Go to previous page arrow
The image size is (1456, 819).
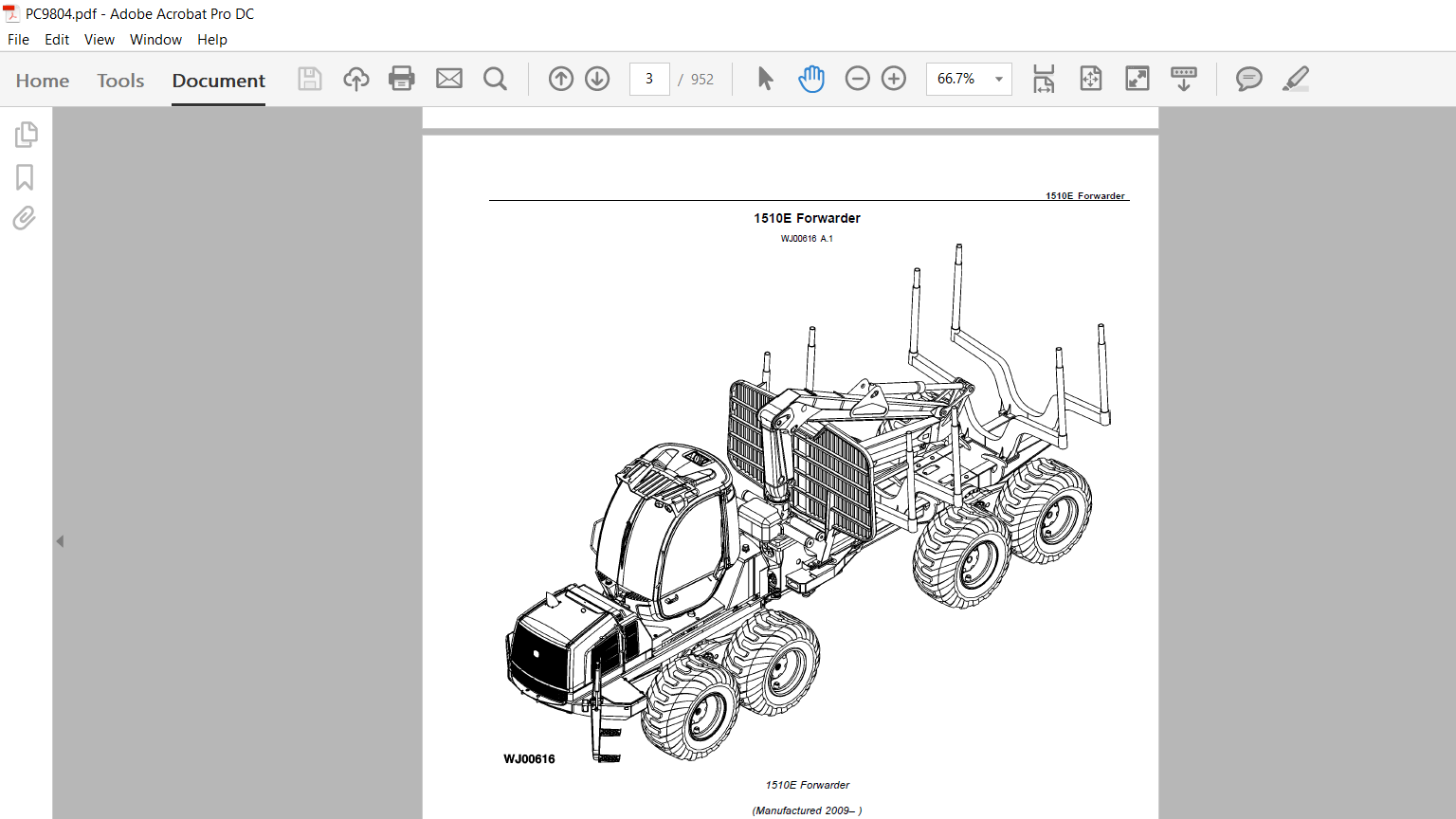pos(561,79)
